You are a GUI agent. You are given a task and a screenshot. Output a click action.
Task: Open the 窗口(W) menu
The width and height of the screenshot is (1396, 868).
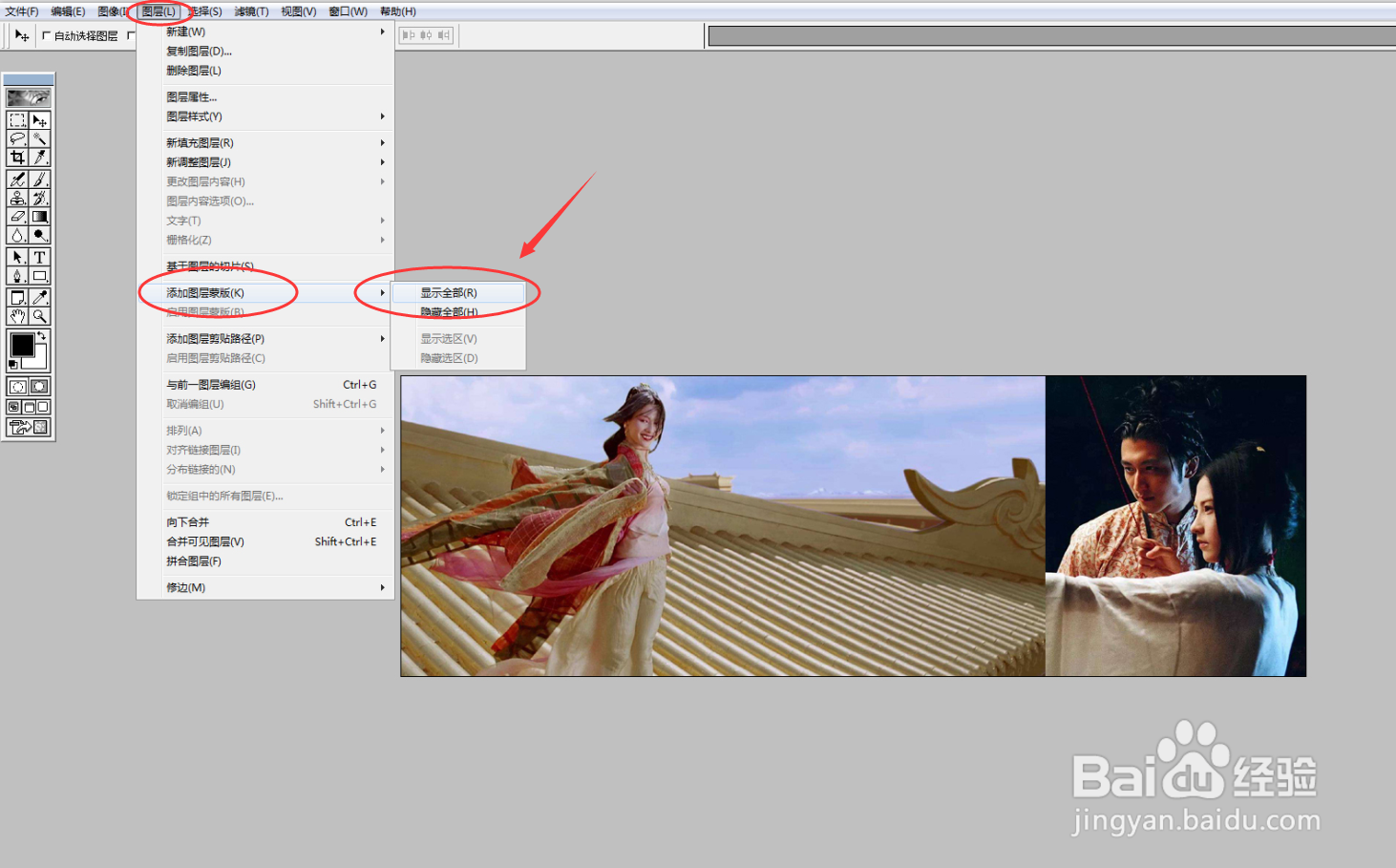(x=348, y=11)
